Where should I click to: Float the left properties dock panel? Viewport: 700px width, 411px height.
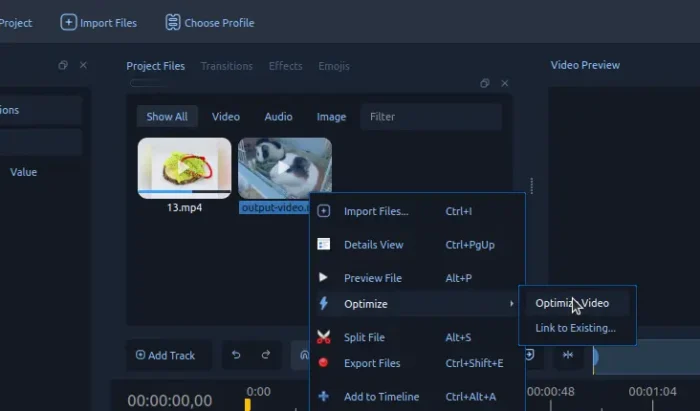[x=63, y=65]
